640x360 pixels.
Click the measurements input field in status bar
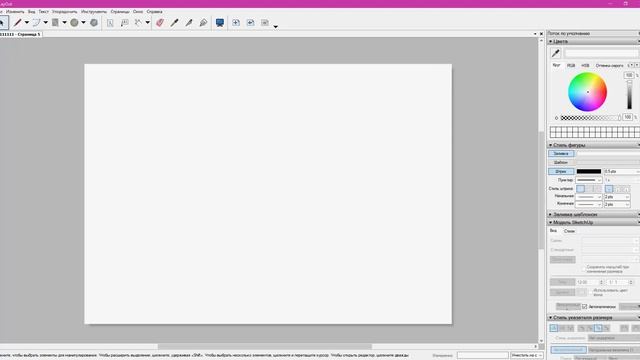(482, 356)
